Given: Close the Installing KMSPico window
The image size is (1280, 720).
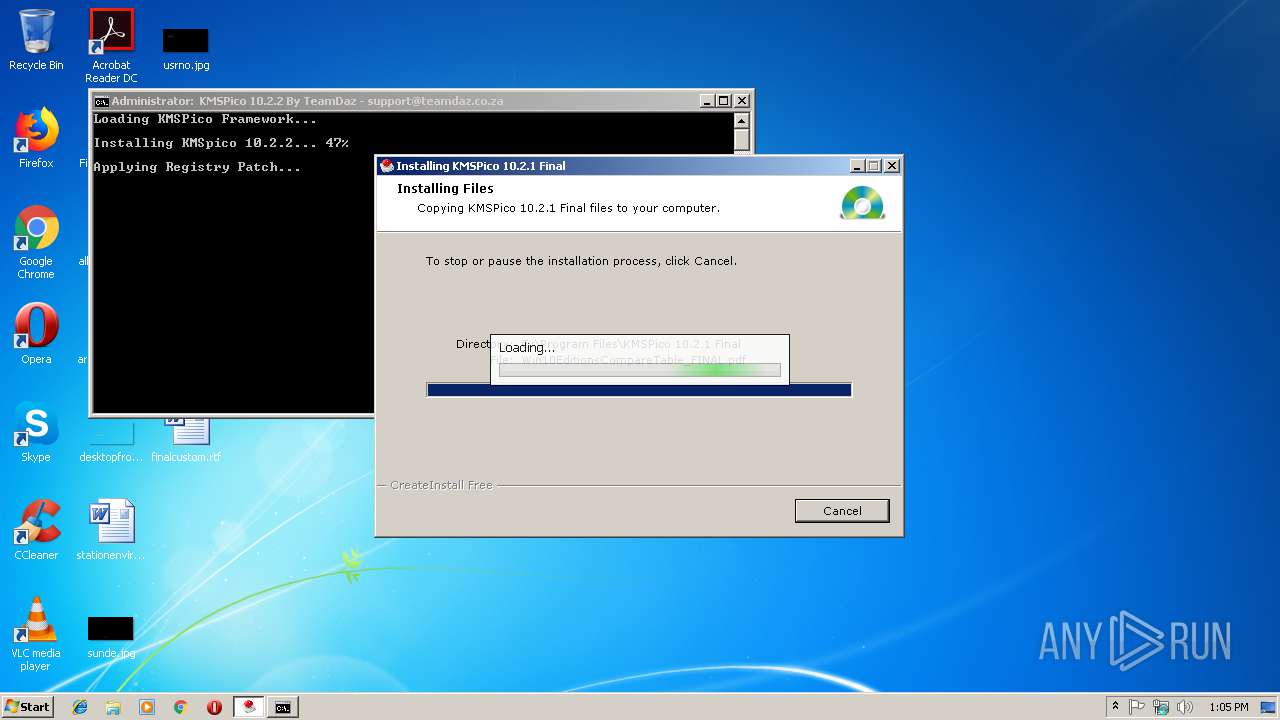Looking at the screenshot, I should 892,166.
